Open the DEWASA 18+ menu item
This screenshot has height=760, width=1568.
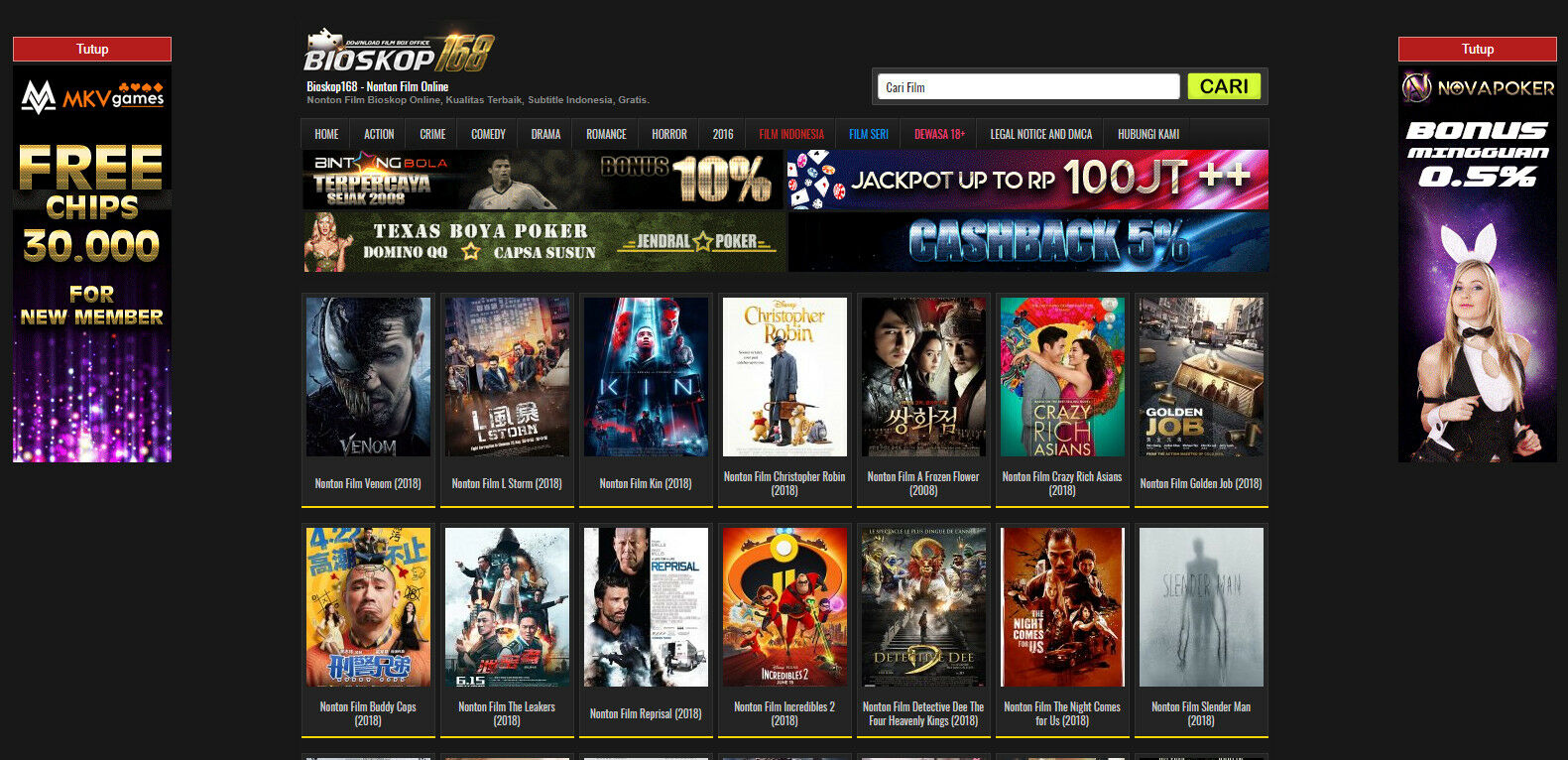[x=939, y=134]
